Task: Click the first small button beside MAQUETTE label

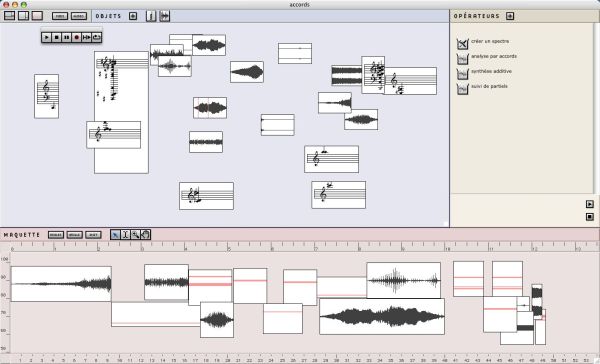Action: [56, 235]
